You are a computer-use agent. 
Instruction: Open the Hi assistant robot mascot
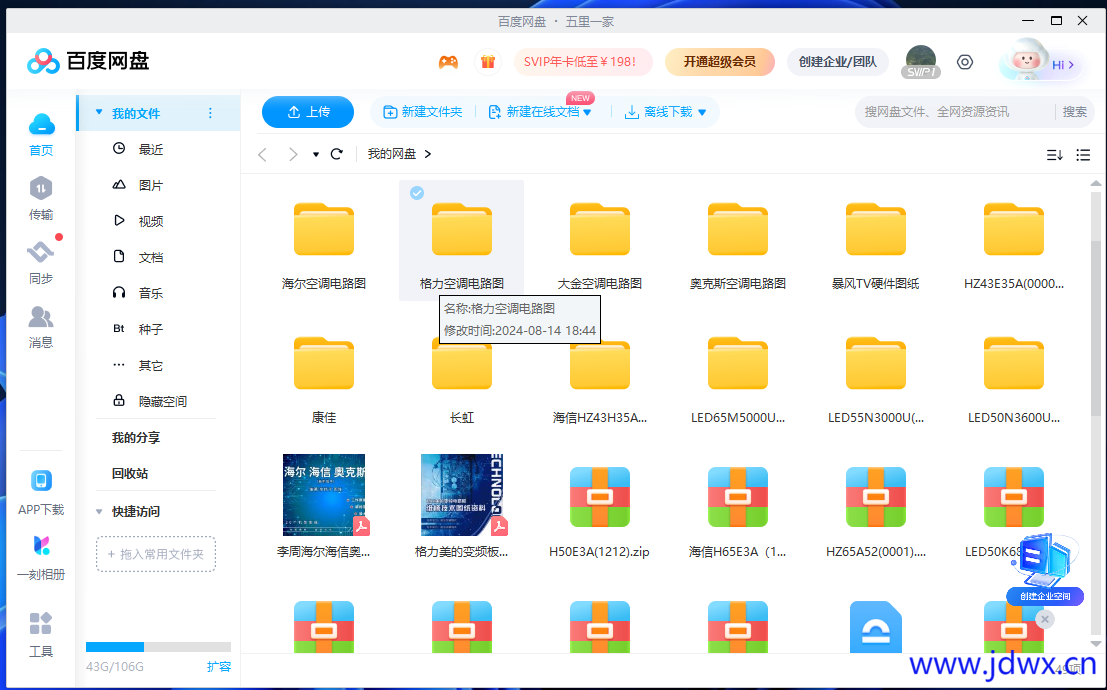1039,62
